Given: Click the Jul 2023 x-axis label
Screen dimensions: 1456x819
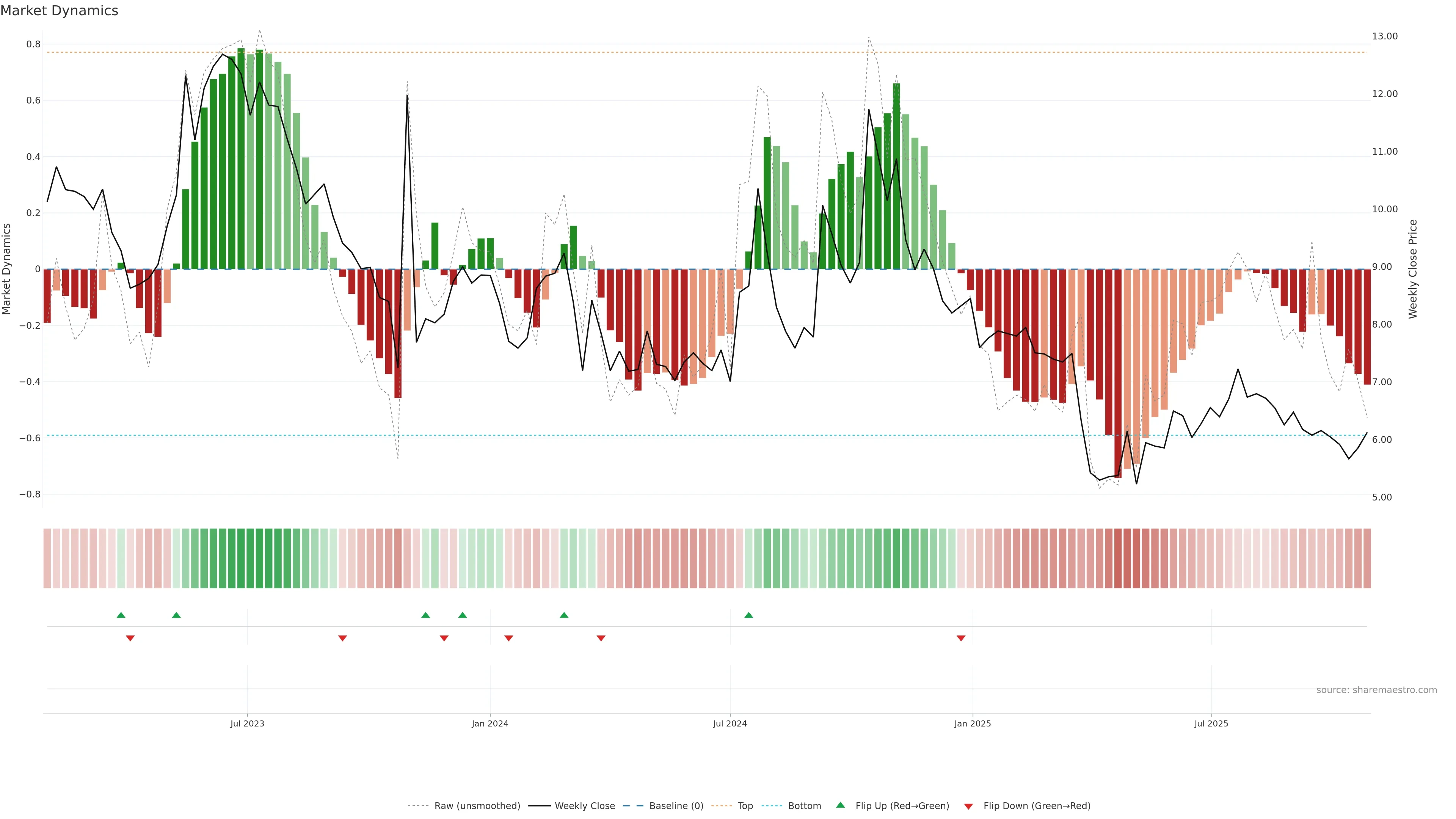Looking at the screenshot, I should click(247, 723).
